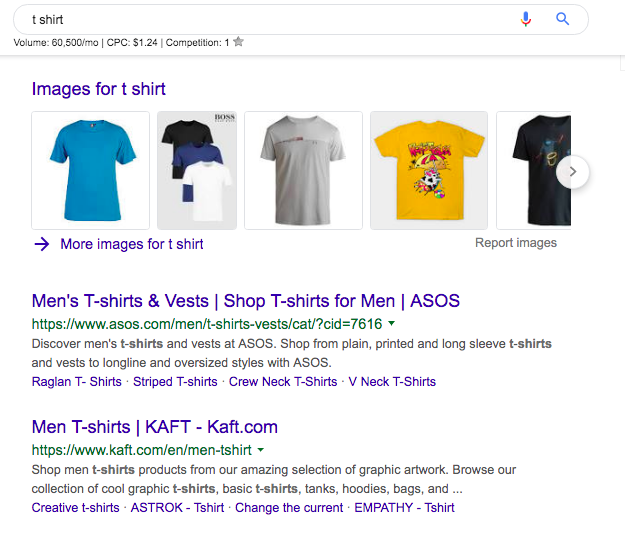Open the 'ASTROK - Tshirt' sitelink
The height and width of the screenshot is (541, 625).
(x=177, y=508)
